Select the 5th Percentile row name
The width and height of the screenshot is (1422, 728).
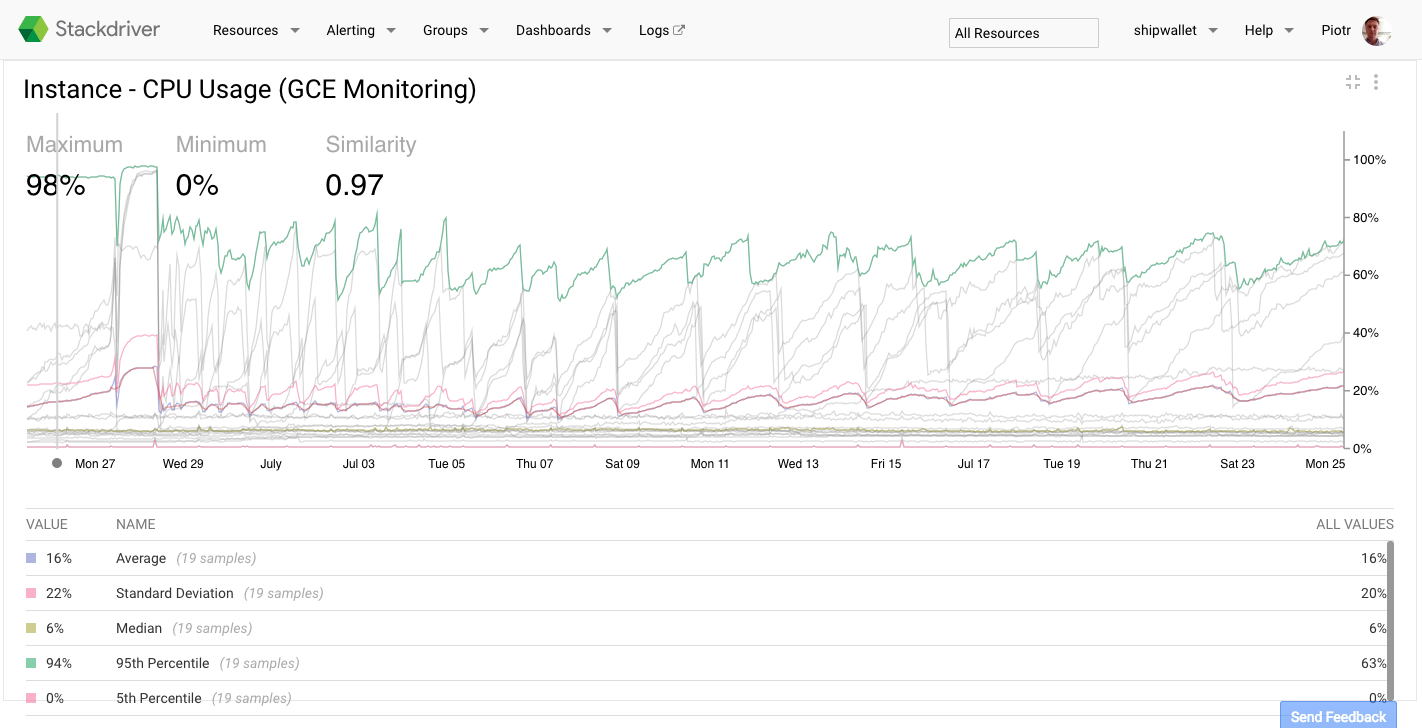(159, 698)
